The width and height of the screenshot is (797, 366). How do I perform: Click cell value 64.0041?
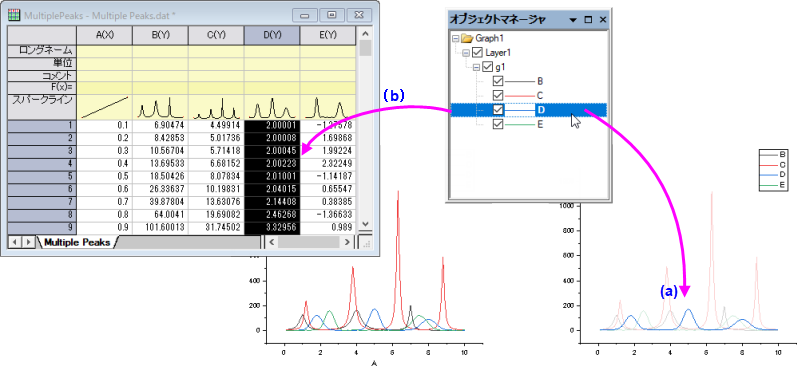tap(160, 215)
